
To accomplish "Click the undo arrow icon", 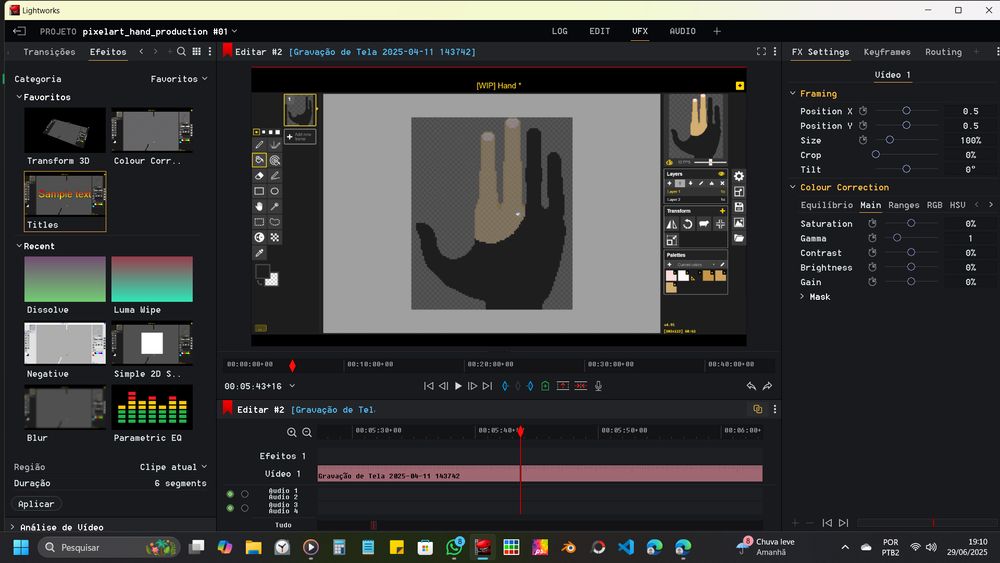I will pos(751,386).
